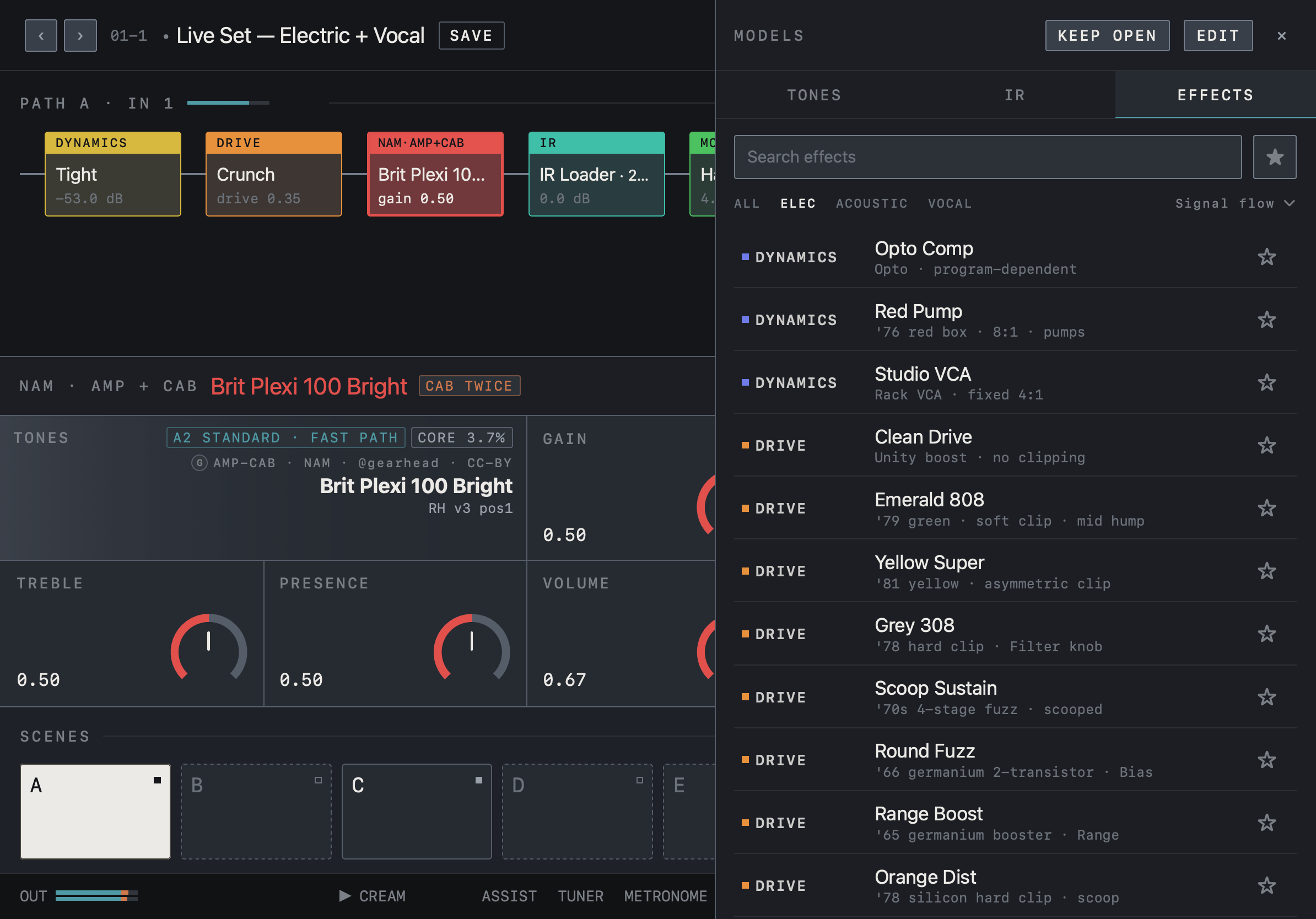Click the CAB TWICE warning badge
1316x919 pixels.
470,386
